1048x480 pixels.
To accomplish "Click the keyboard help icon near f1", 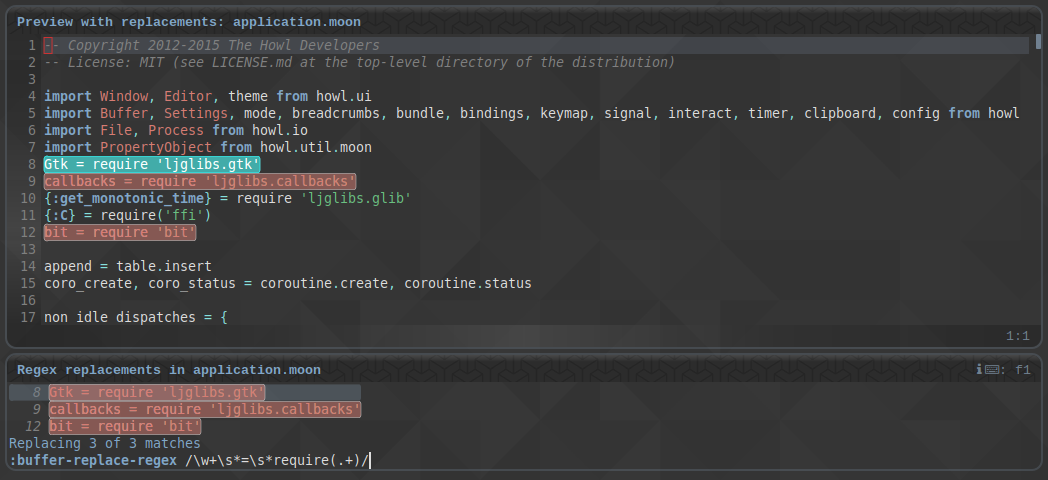I will tap(991, 370).
